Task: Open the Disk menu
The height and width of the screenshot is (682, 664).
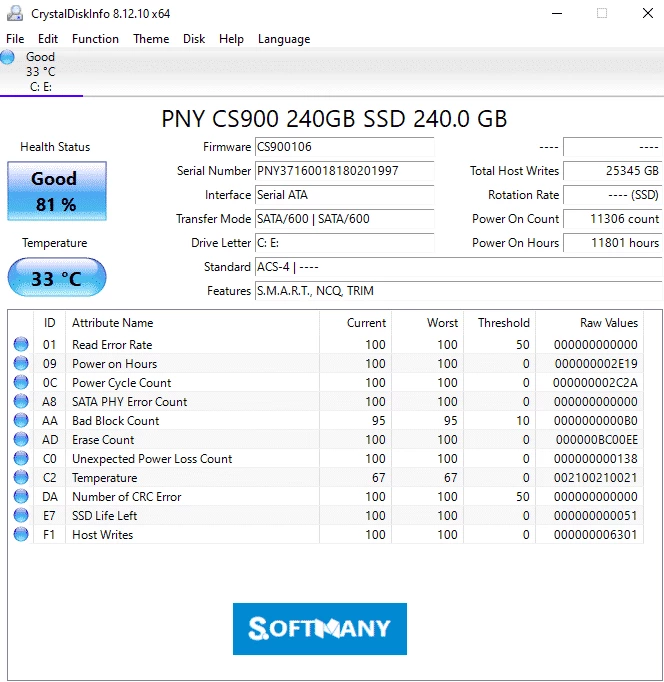Action: 194,39
